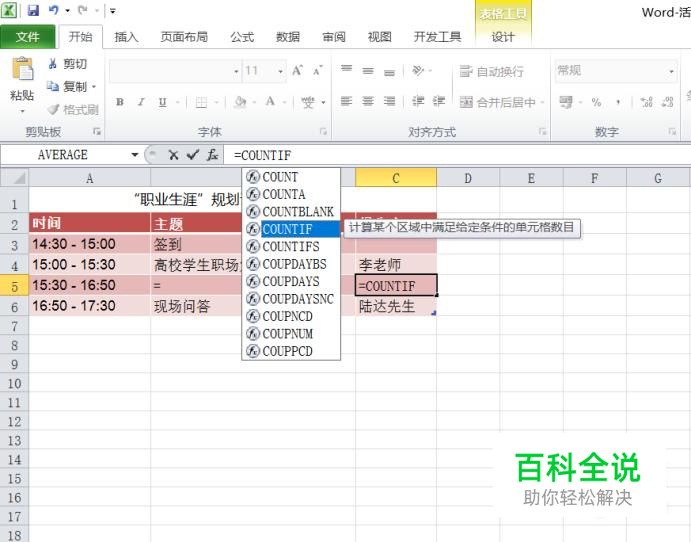Click the text orientation icon

click(x=418, y=71)
